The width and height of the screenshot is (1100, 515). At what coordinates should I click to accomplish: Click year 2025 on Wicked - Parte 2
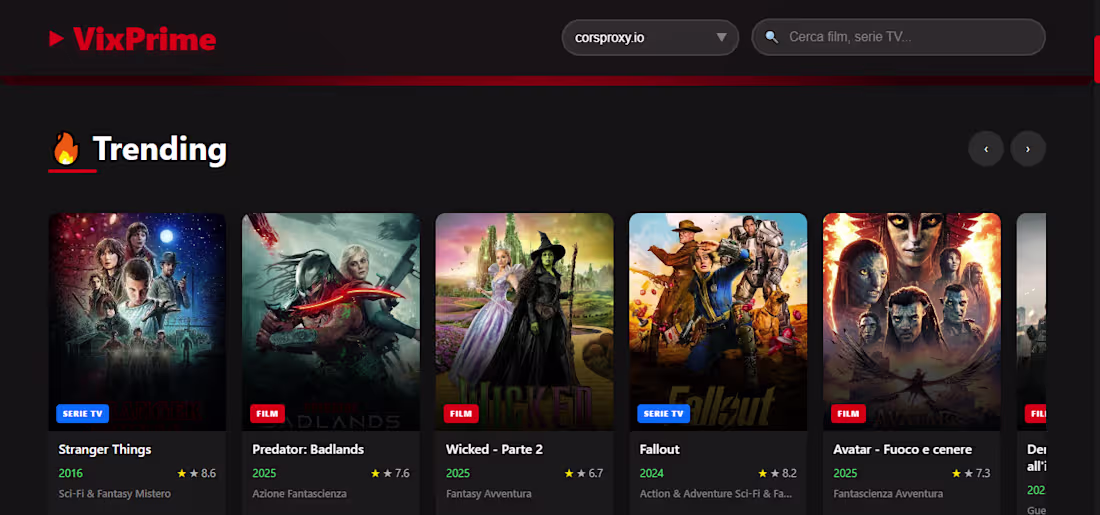[458, 474]
